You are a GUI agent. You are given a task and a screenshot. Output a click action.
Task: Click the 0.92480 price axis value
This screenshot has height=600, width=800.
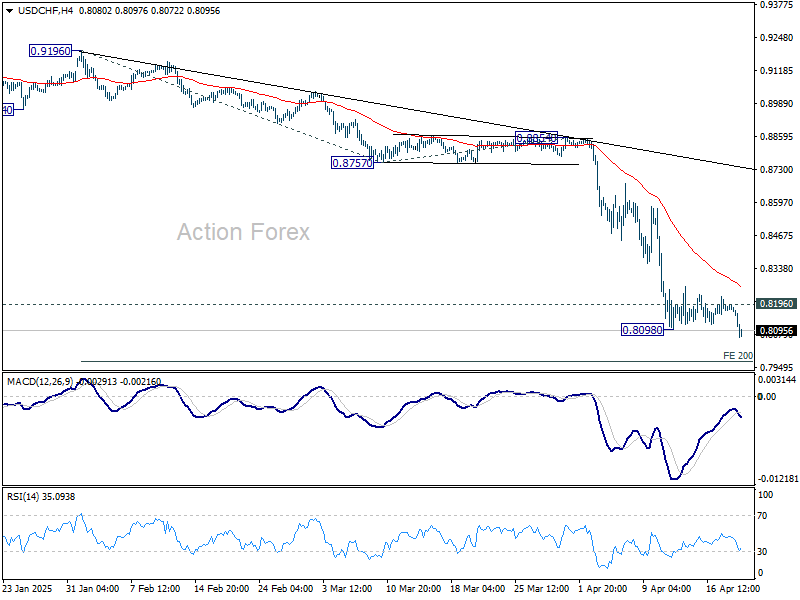777,38
